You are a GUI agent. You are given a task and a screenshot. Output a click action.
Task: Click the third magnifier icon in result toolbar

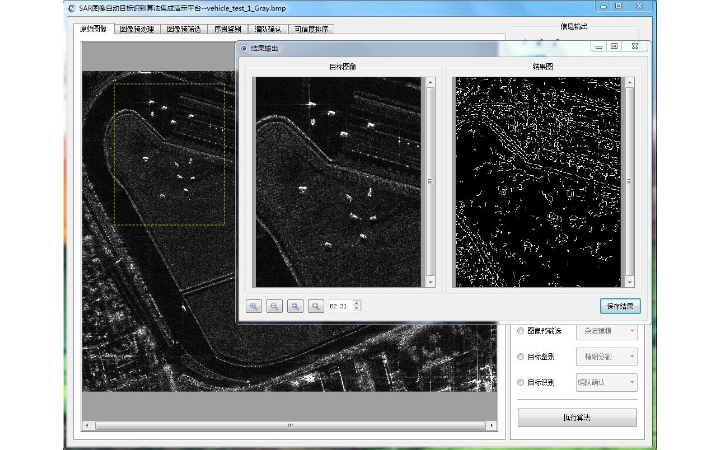click(295, 306)
